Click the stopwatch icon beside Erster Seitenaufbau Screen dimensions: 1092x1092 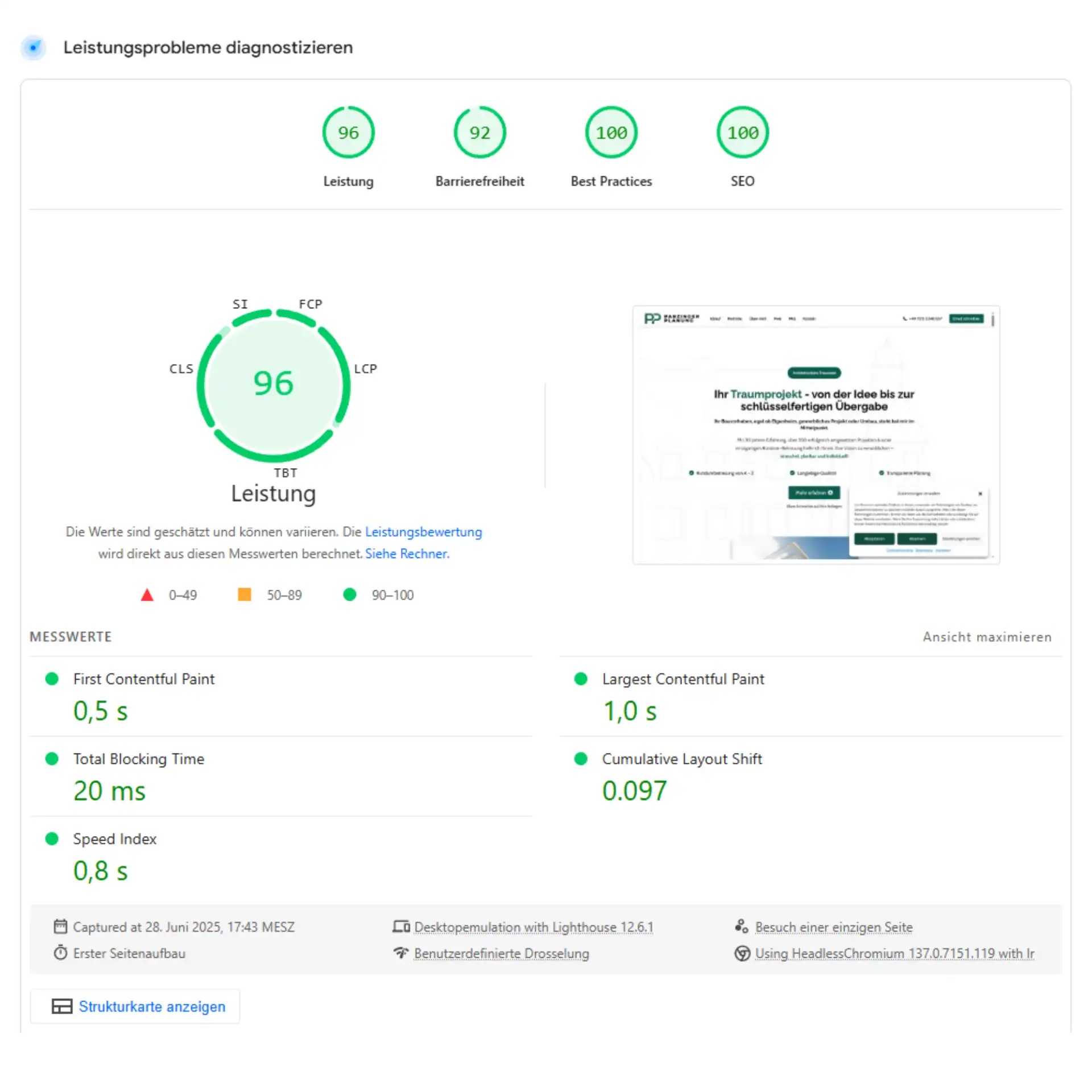click(61, 953)
